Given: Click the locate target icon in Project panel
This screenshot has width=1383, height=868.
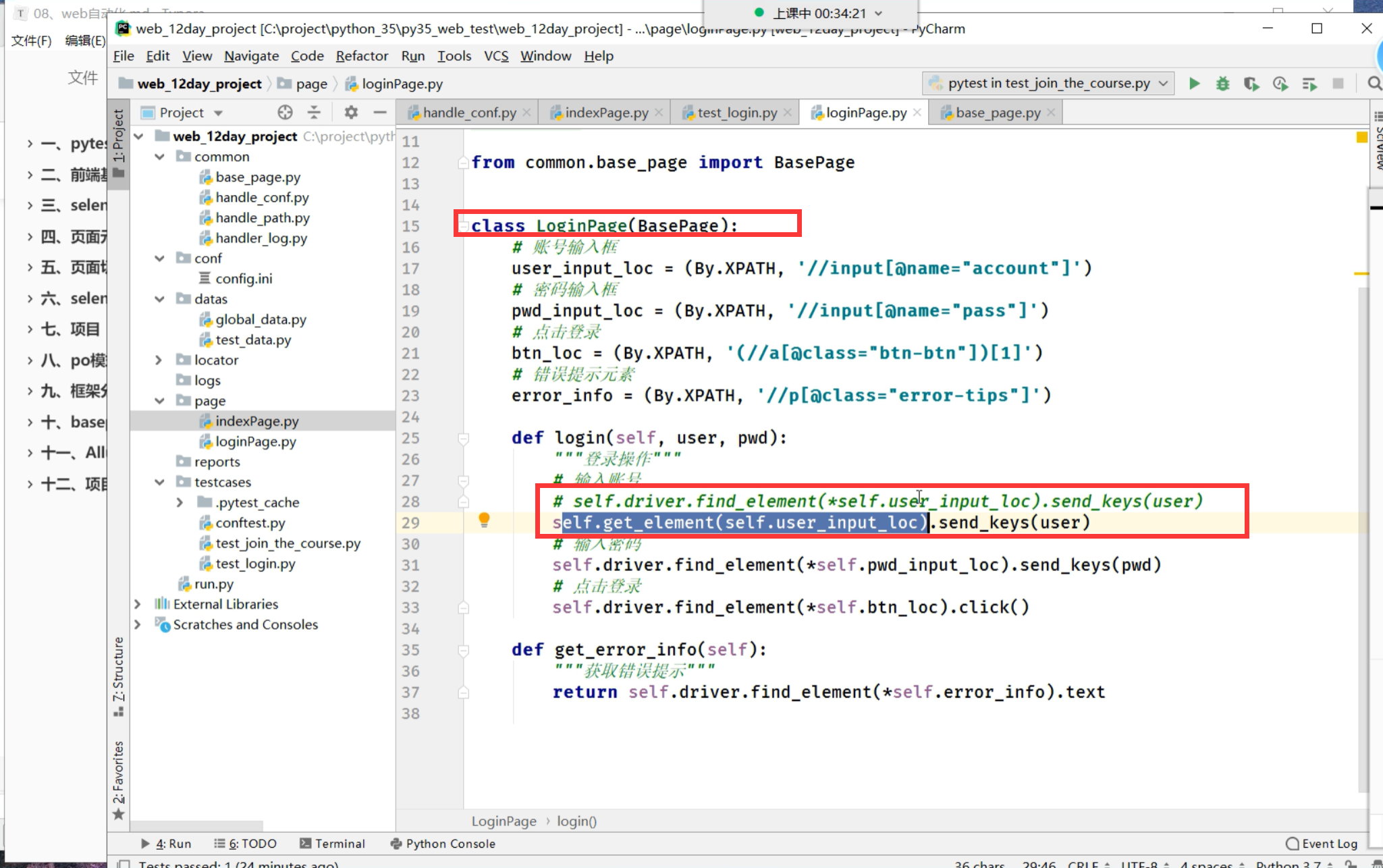Looking at the screenshot, I should 285,112.
